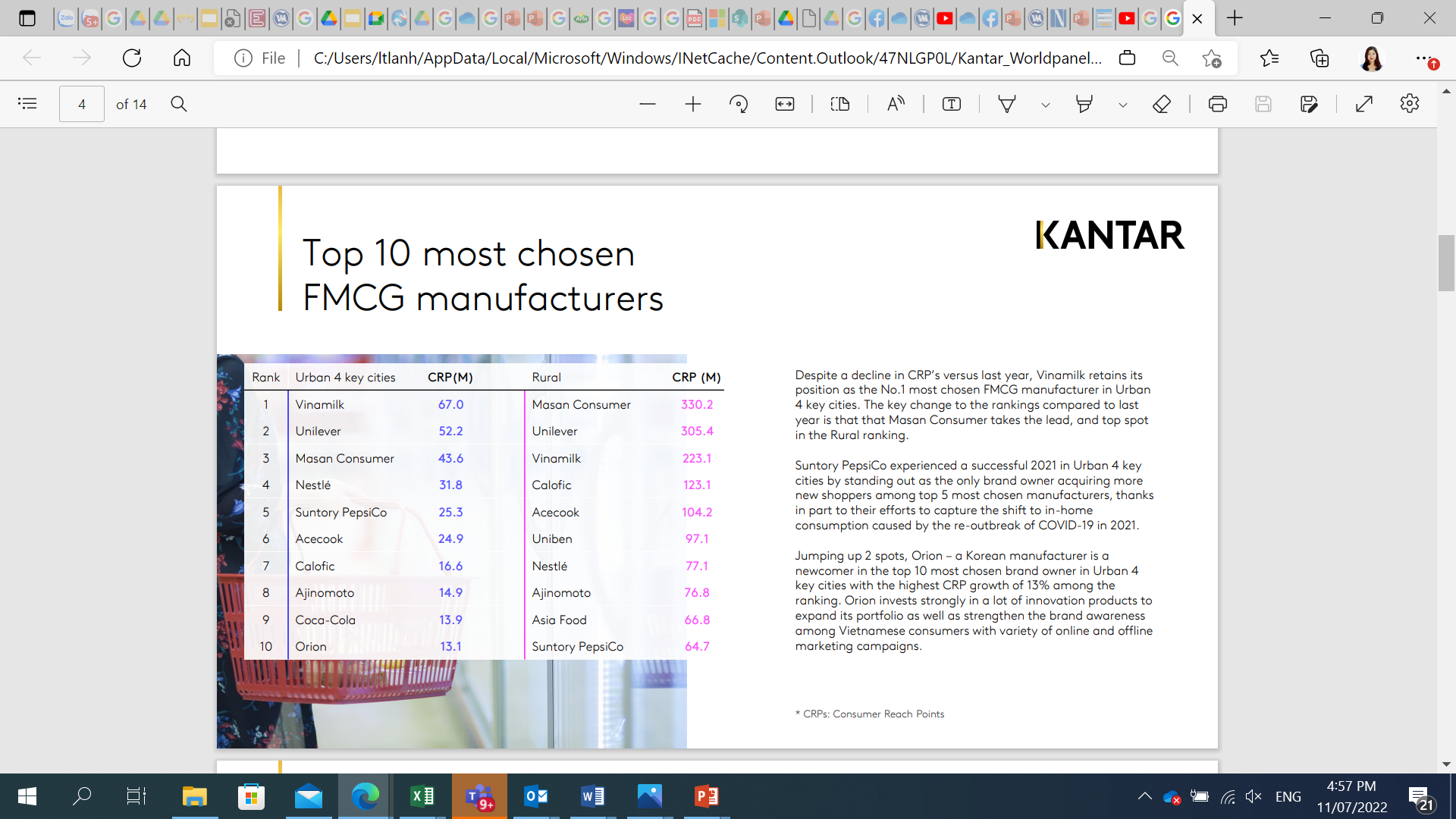Enter full screen mode
Viewport: 1456px width, 819px height.
(1364, 104)
